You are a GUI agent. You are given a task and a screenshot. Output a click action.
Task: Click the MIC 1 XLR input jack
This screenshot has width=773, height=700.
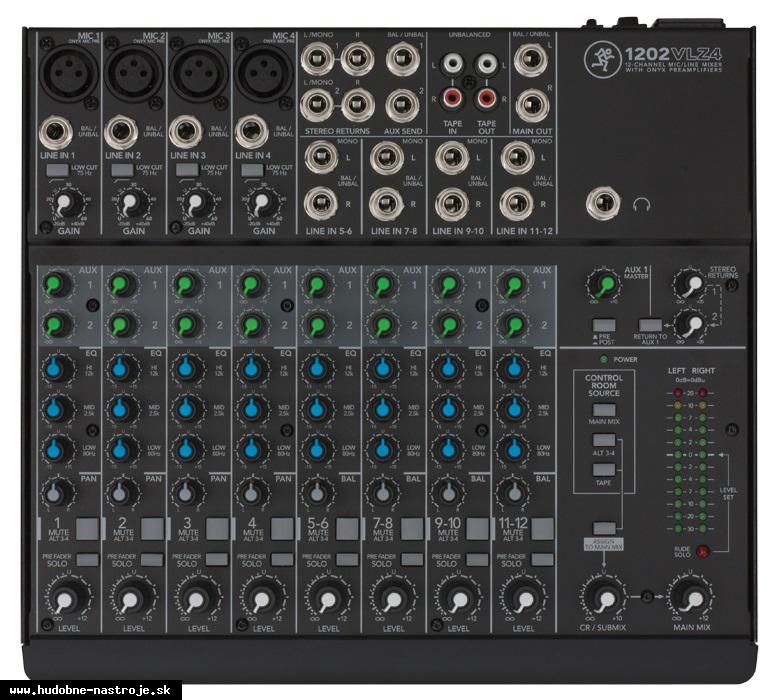(69, 71)
